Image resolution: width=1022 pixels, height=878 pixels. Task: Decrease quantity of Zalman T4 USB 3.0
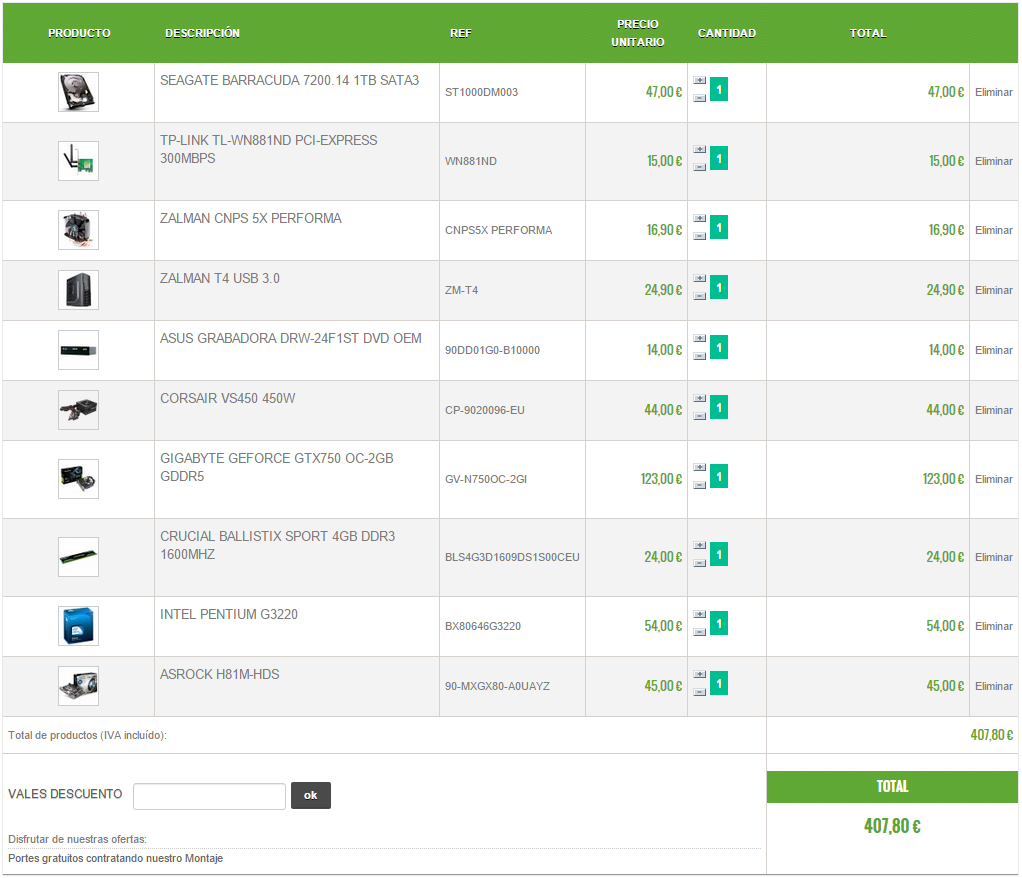tap(699, 296)
